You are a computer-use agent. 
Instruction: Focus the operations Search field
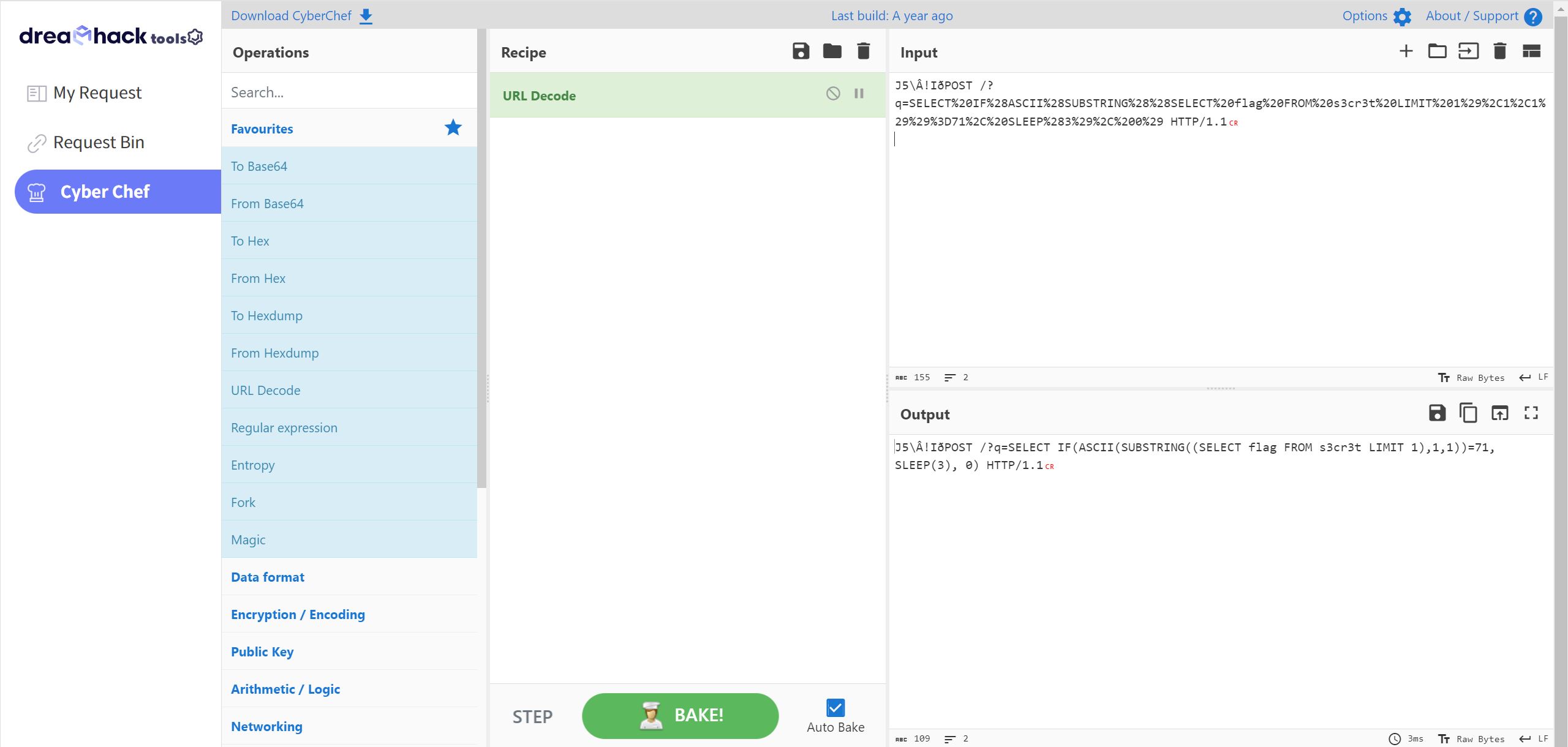(x=349, y=92)
